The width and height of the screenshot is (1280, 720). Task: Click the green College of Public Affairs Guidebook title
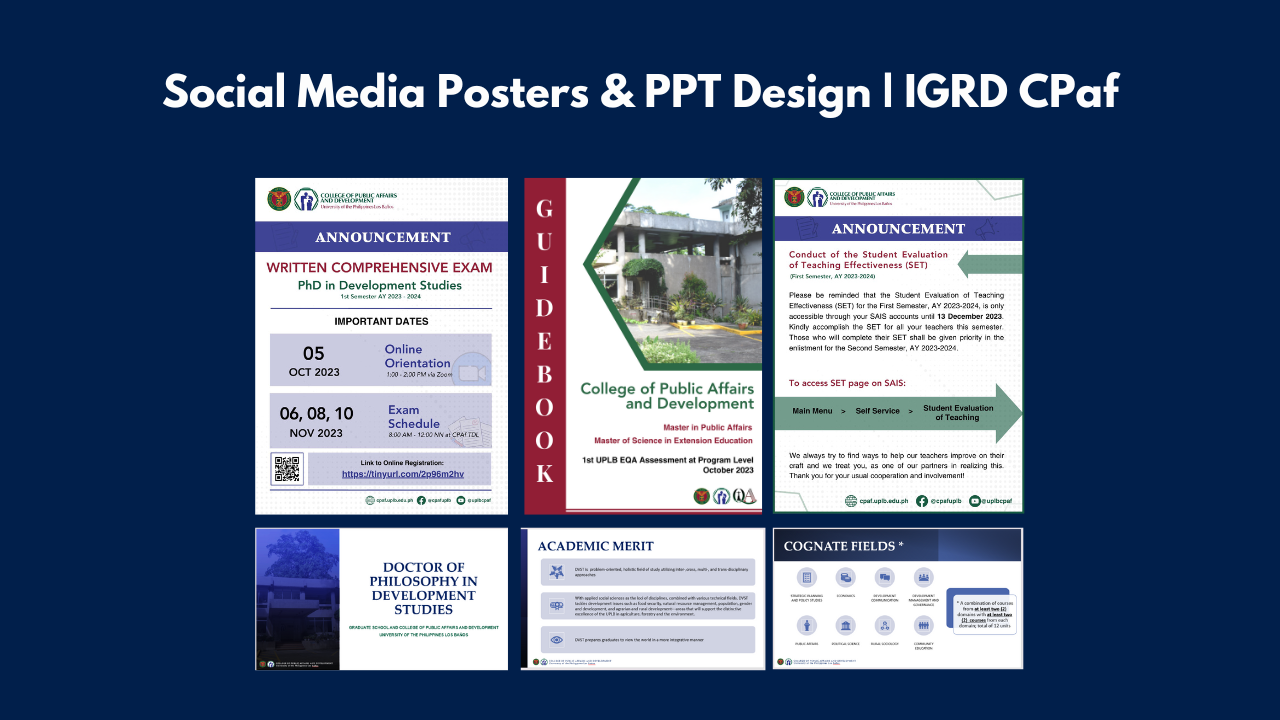coord(668,395)
